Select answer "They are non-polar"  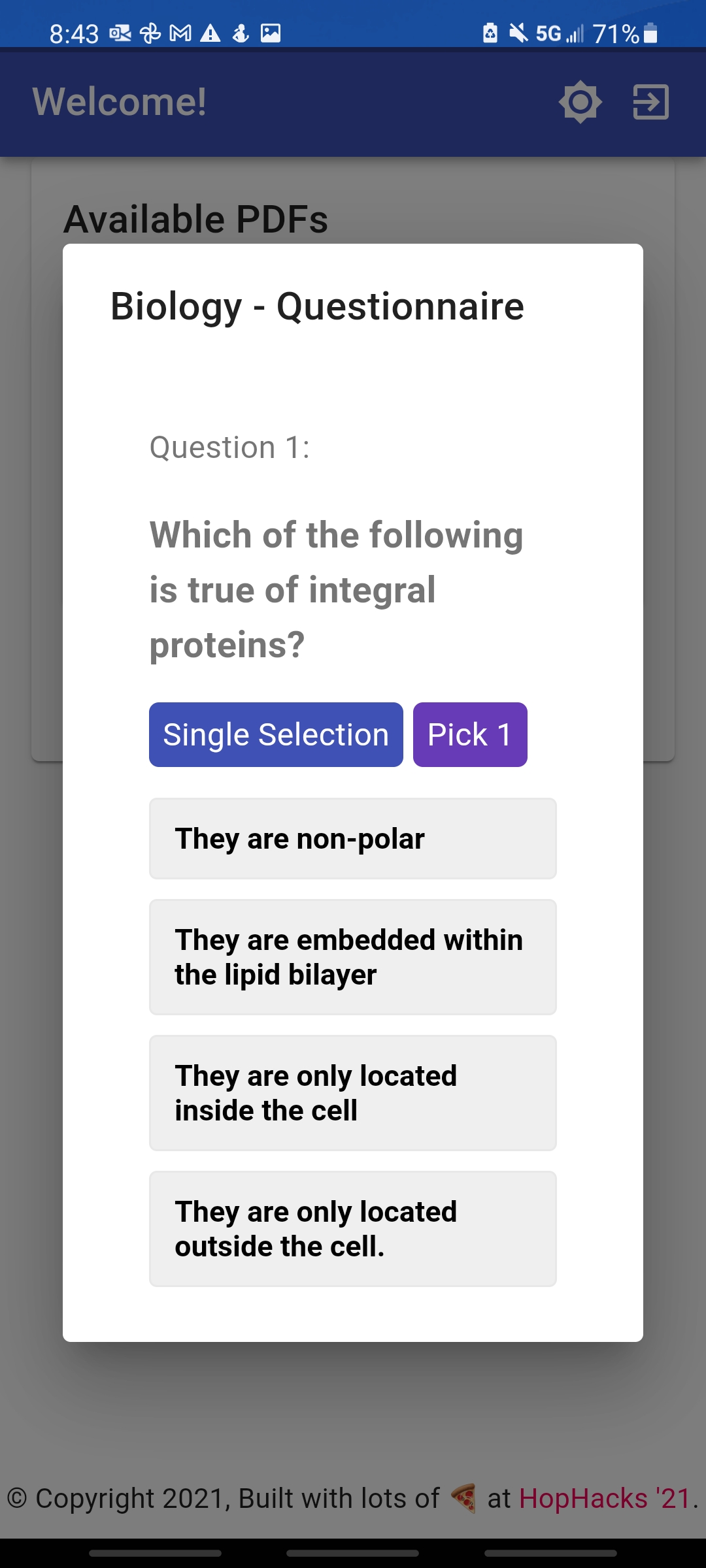(x=353, y=839)
